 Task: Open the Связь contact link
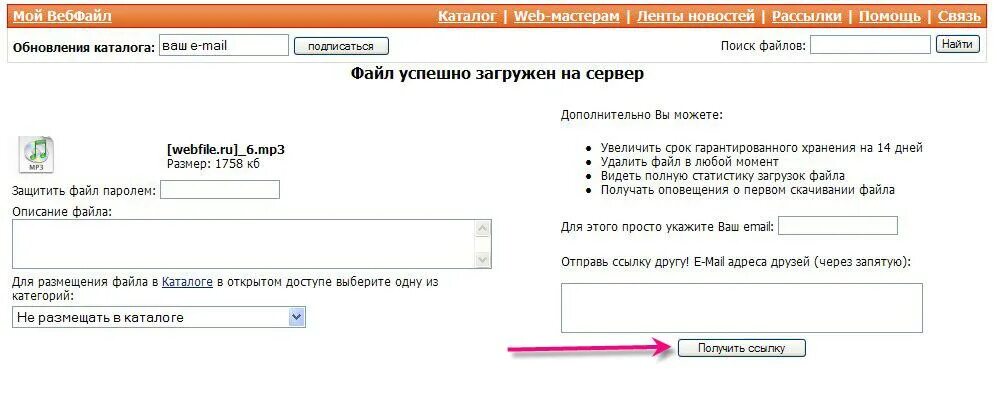[959, 16]
